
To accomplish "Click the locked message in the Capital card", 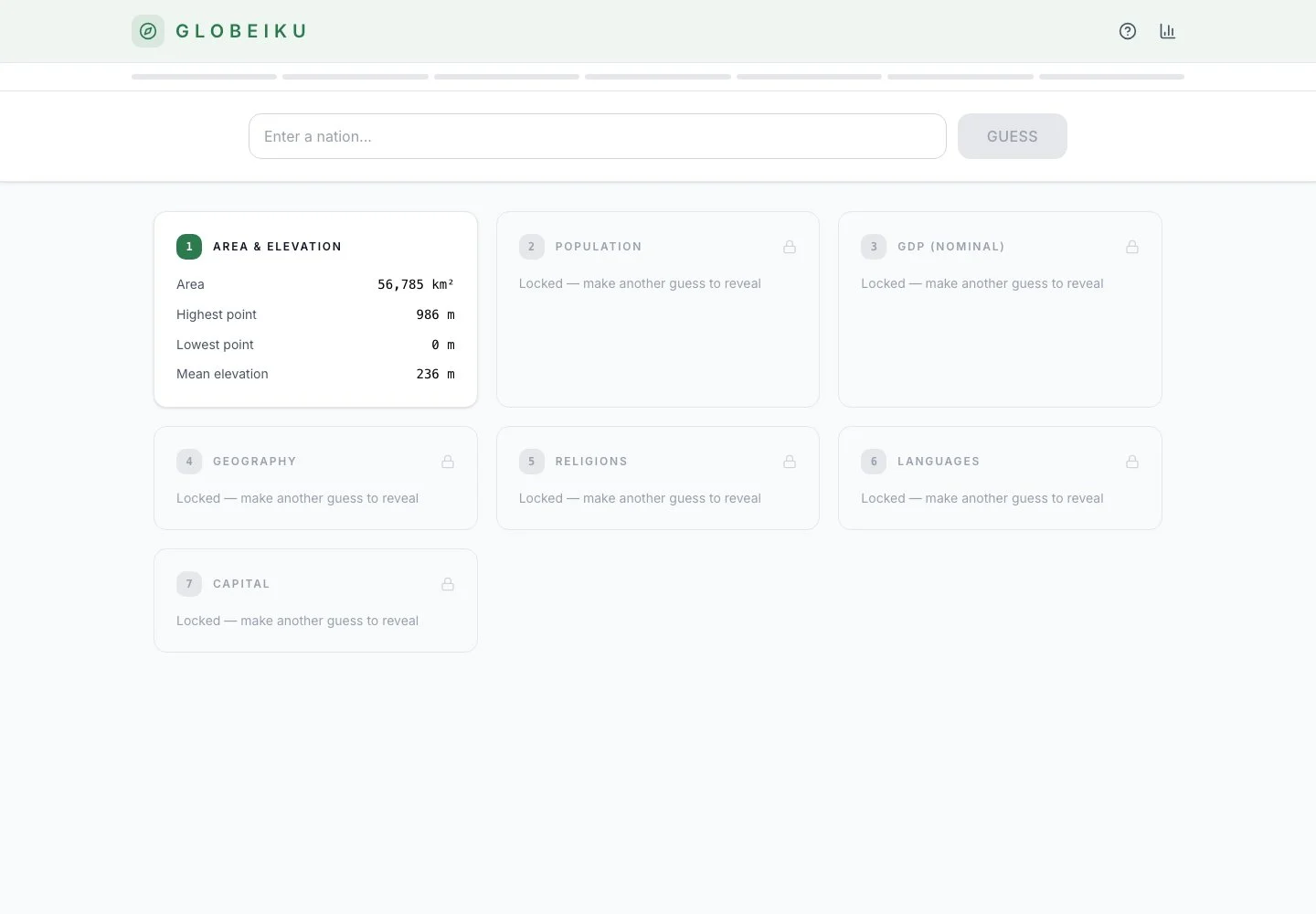I will click(297, 621).
